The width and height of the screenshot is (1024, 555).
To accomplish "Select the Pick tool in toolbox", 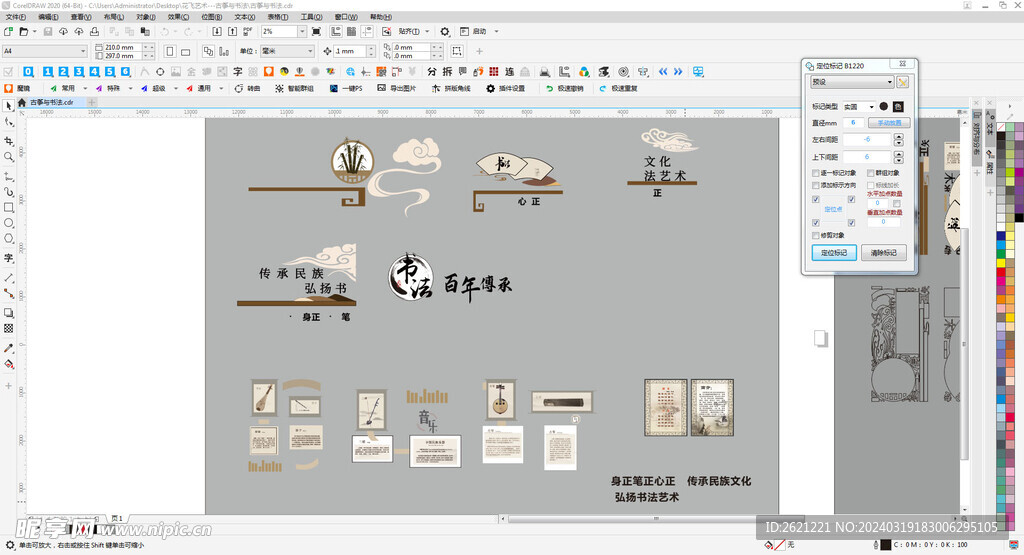I will (9, 105).
